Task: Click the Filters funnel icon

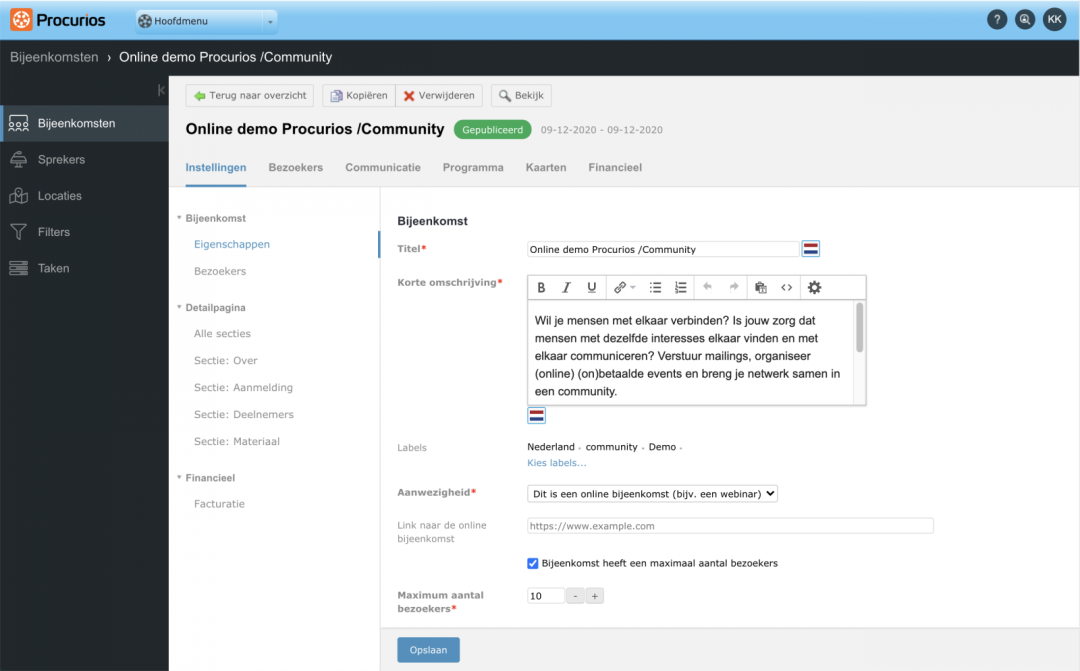Action: tap(19, 232)
